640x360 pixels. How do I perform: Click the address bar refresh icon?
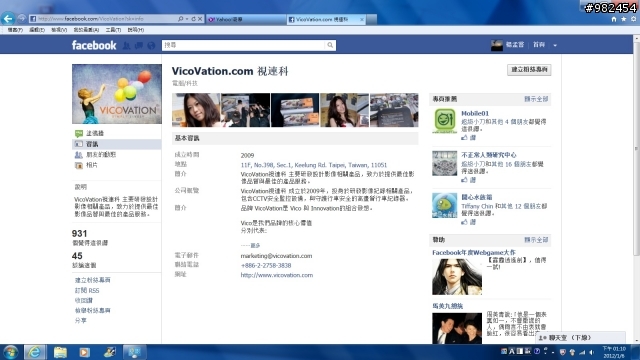pyautogui.click(x=193, y=19)
